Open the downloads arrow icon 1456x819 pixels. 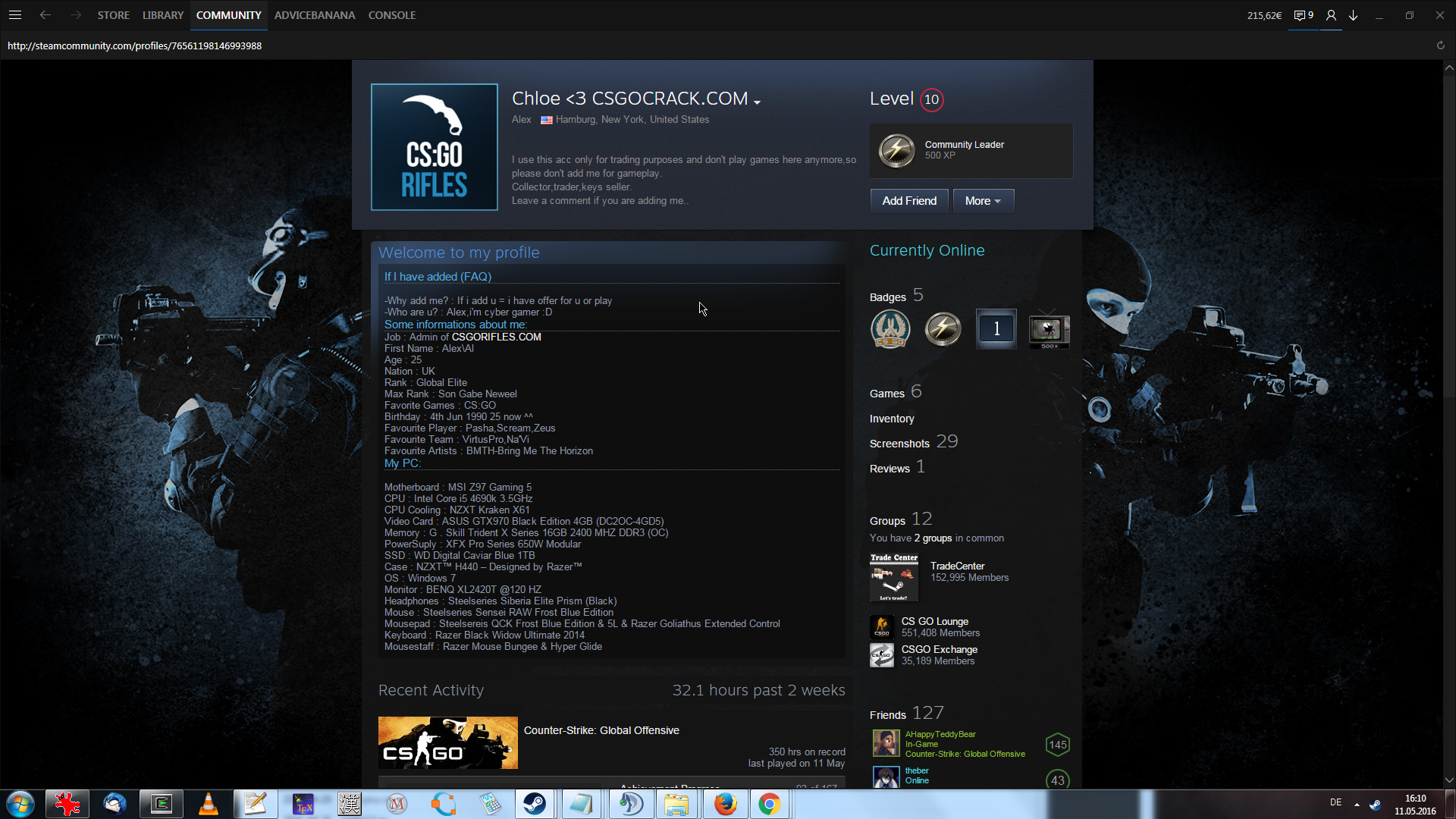click(1353, 15)
